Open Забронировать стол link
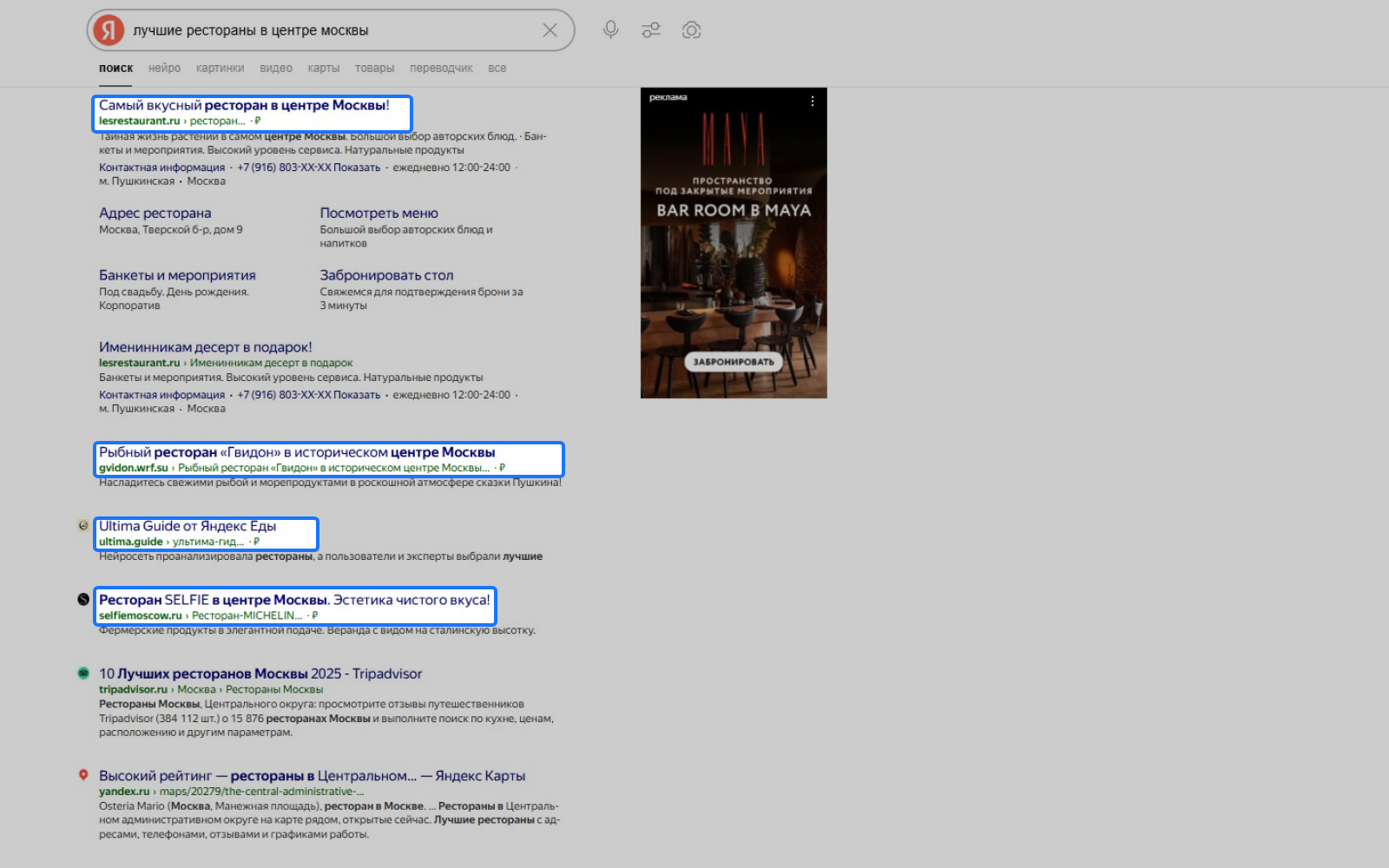 coord(386,275)
